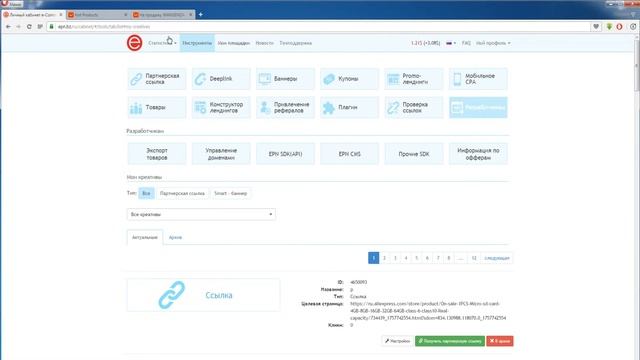
Task: Go to last pagination page 12
Action: coord(474,258)
